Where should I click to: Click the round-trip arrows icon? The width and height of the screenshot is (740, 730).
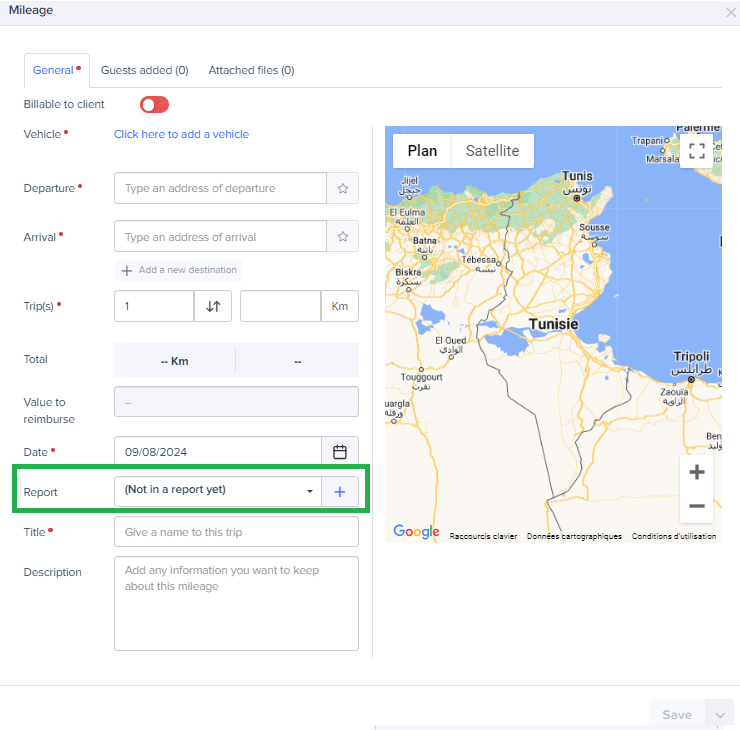point(213,306)
